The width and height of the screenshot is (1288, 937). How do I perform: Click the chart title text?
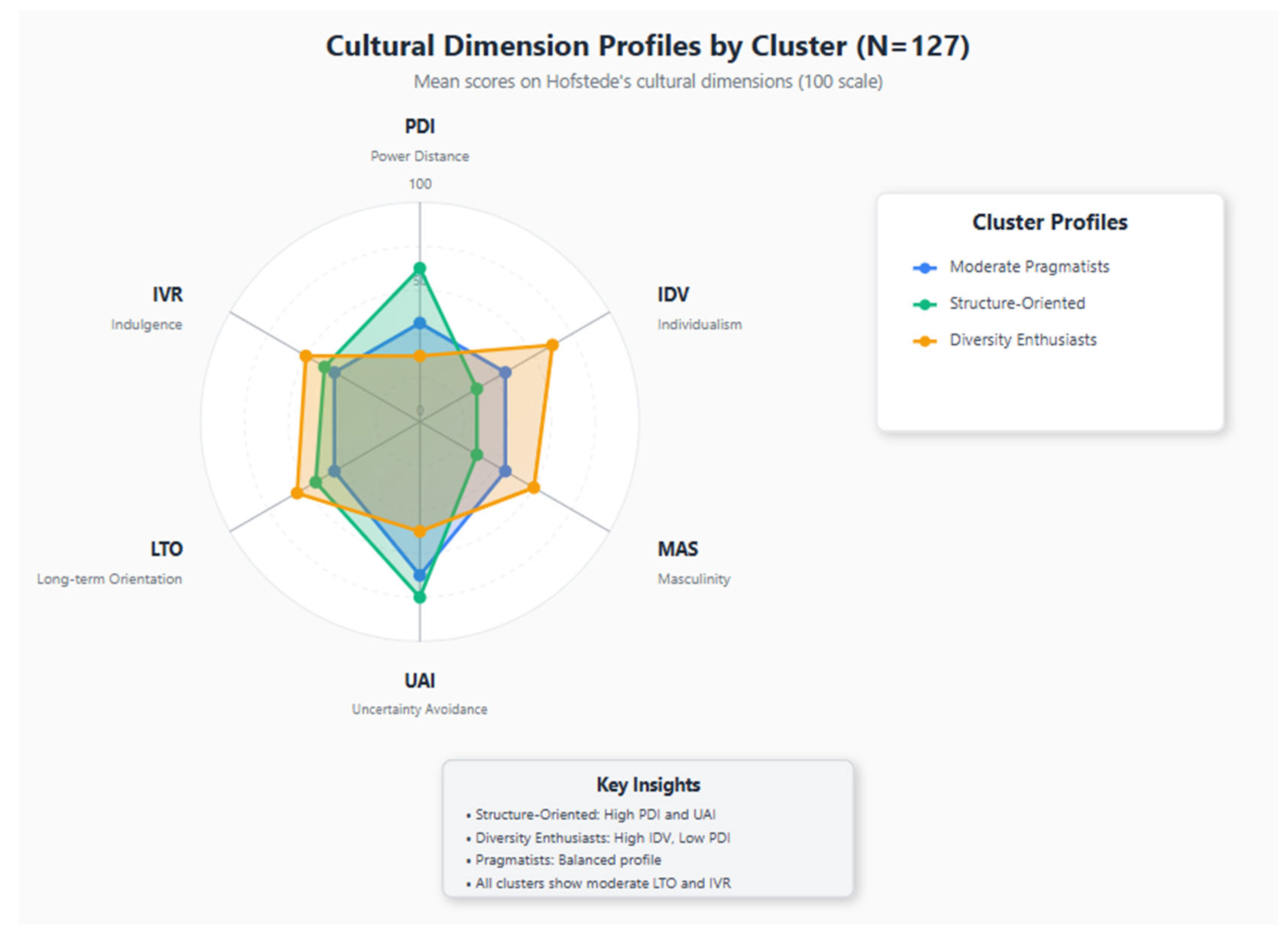[x=648, y=46]
